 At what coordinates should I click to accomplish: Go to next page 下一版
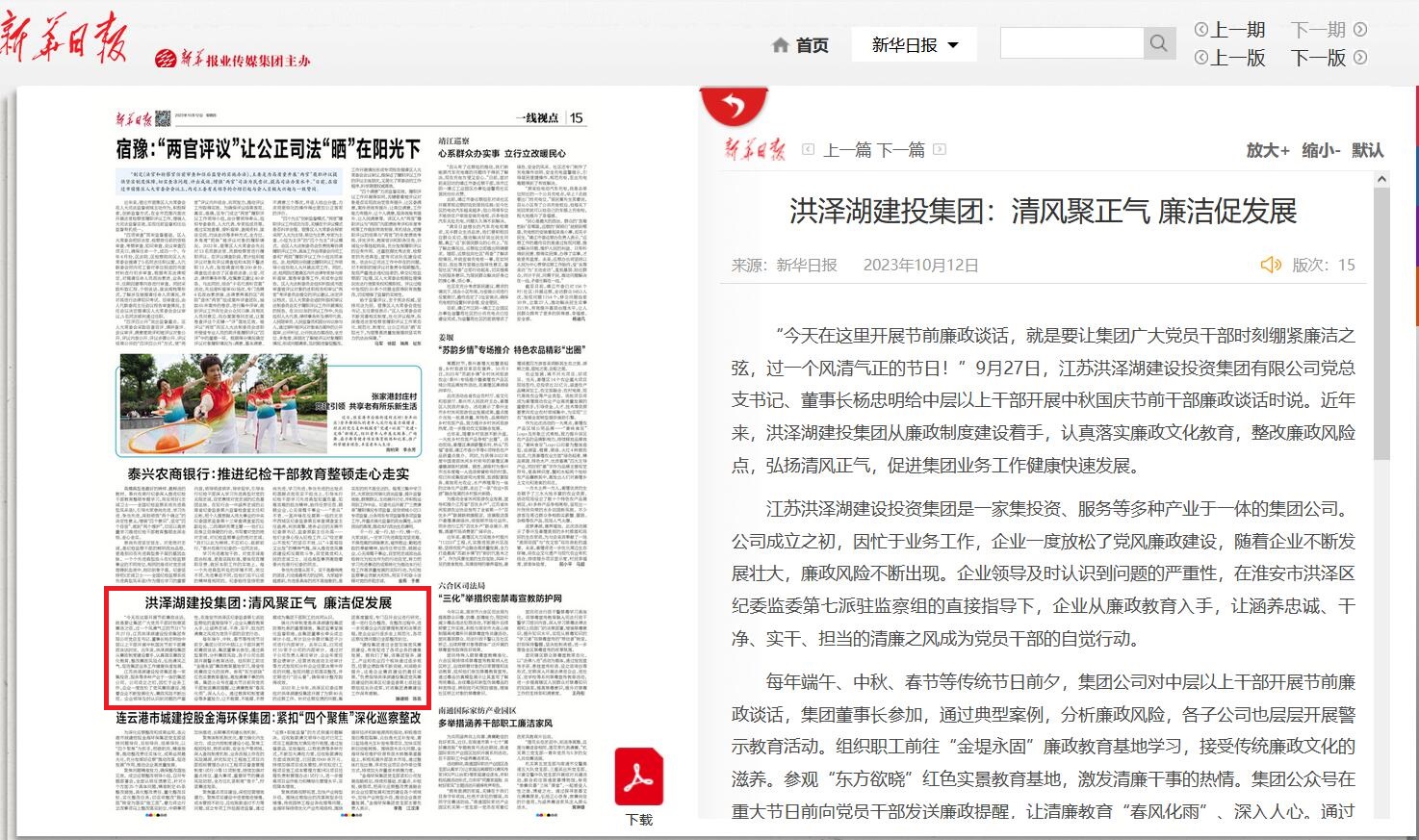click(1318, 58)
